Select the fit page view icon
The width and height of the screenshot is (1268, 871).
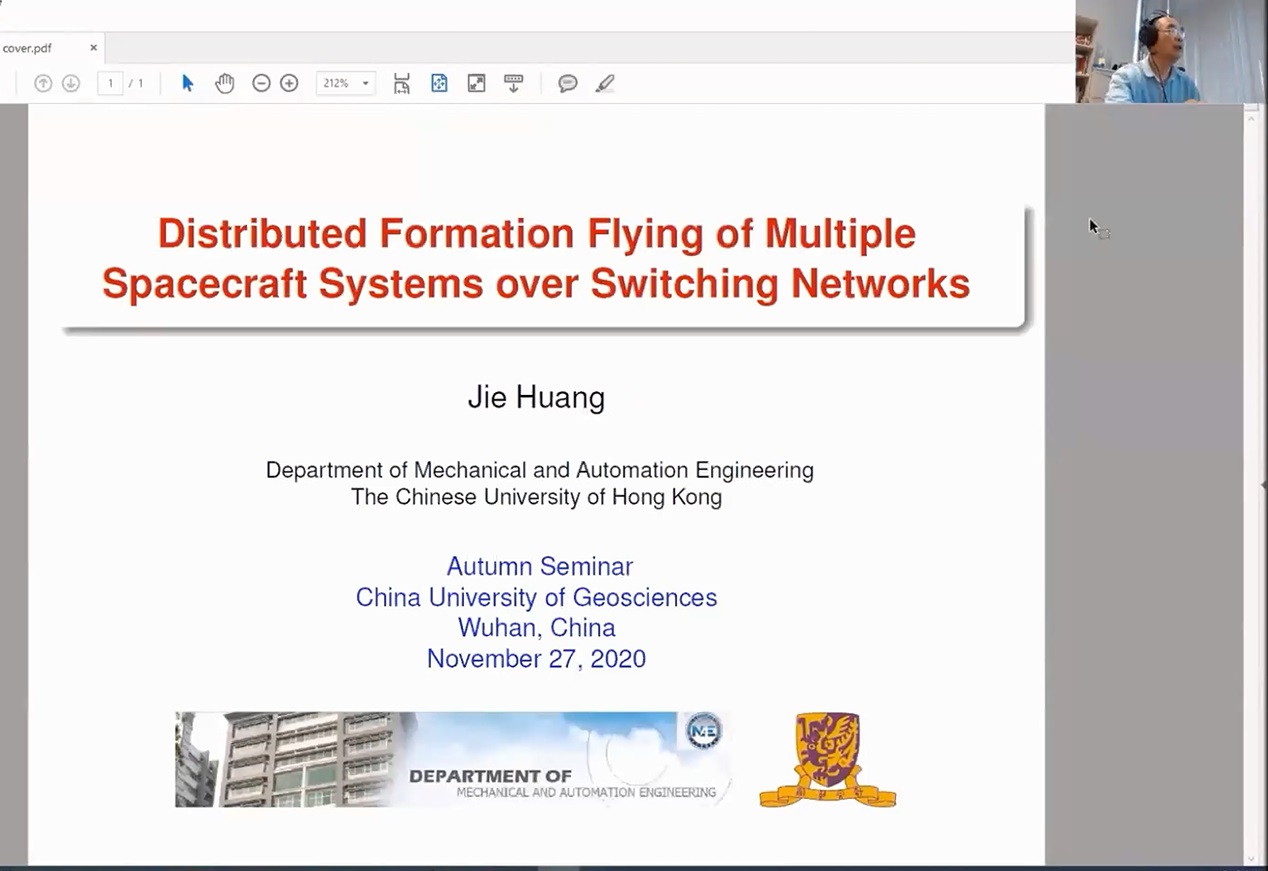[439, 84]
